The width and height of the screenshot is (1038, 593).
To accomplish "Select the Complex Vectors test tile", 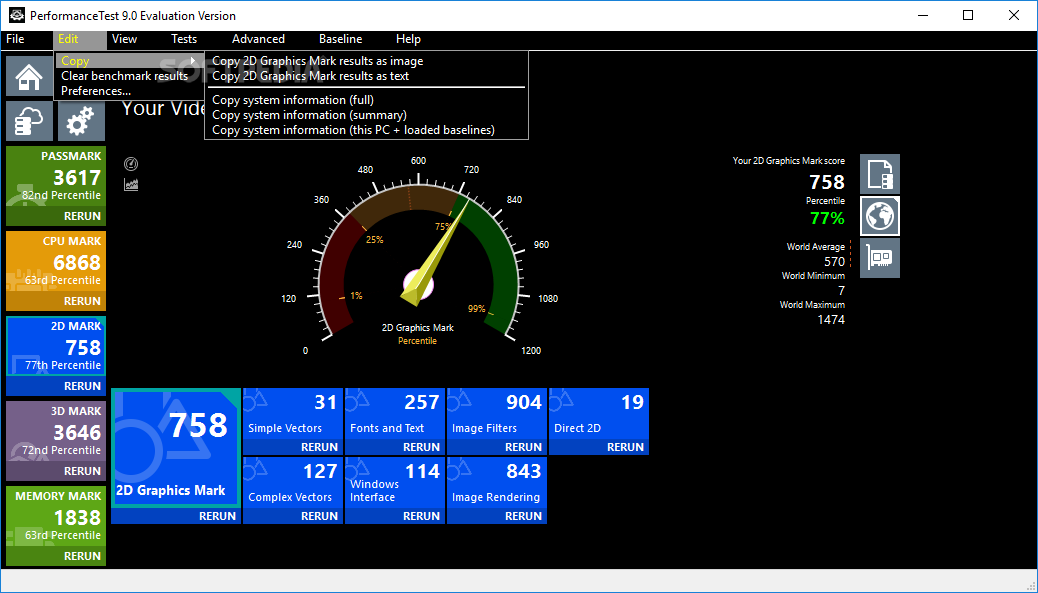I will tap(293, 482).
